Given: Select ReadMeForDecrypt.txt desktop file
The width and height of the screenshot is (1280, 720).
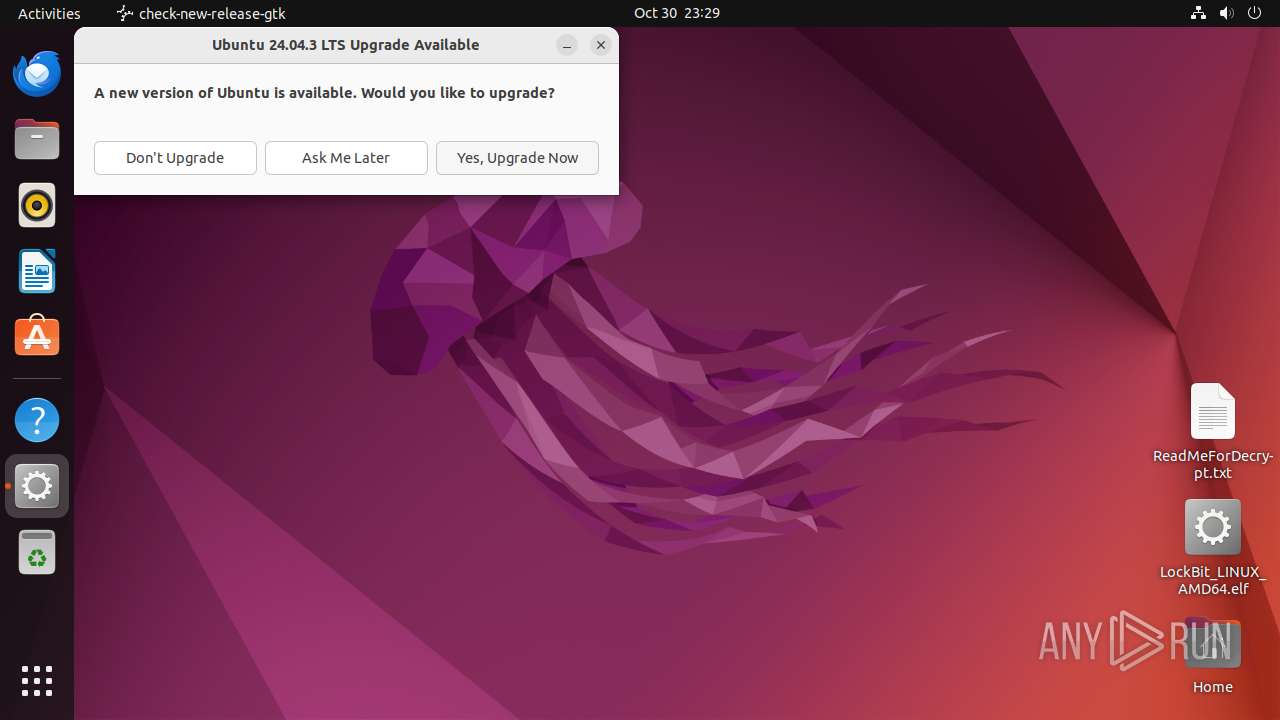Looking at the screenshot, I should (x=1212, y=432).
